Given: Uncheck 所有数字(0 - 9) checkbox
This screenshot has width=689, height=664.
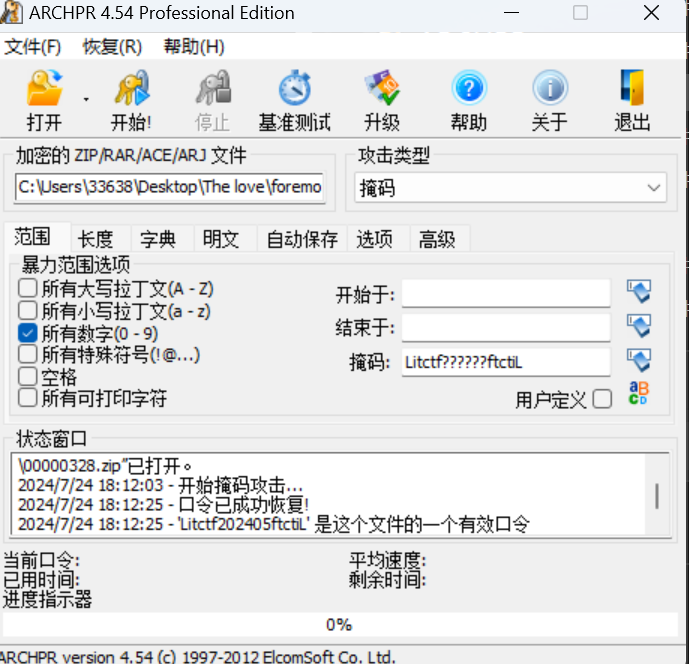Looking at the screenshot, I should click(27, 333).
